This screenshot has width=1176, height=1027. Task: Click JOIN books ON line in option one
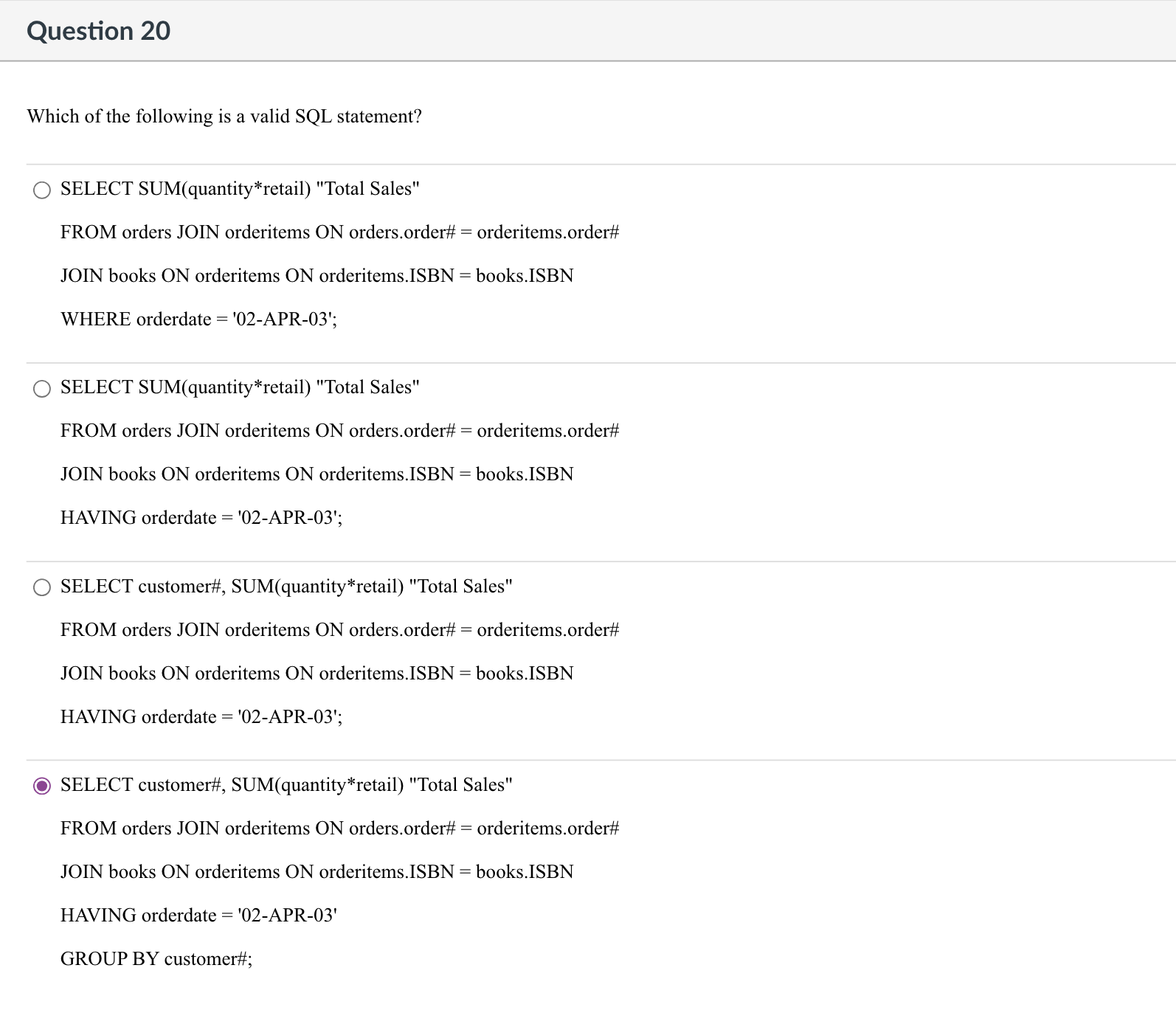[x=317, y=276]
